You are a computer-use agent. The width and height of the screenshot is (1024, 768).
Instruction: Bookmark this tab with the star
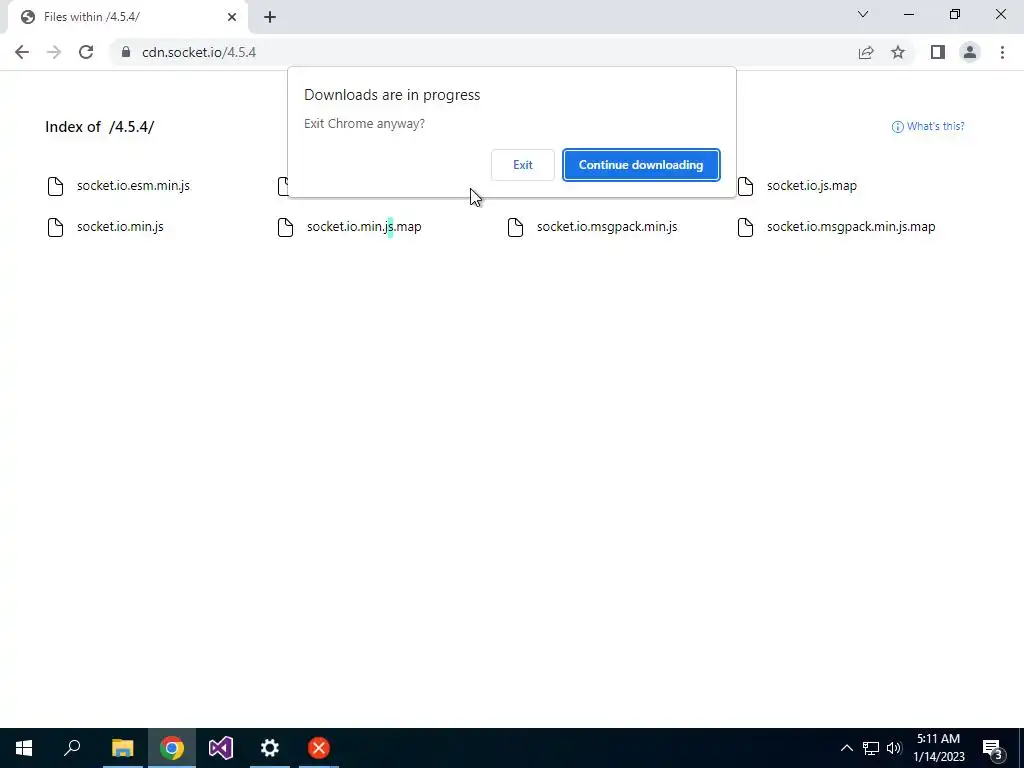point(898,52)
